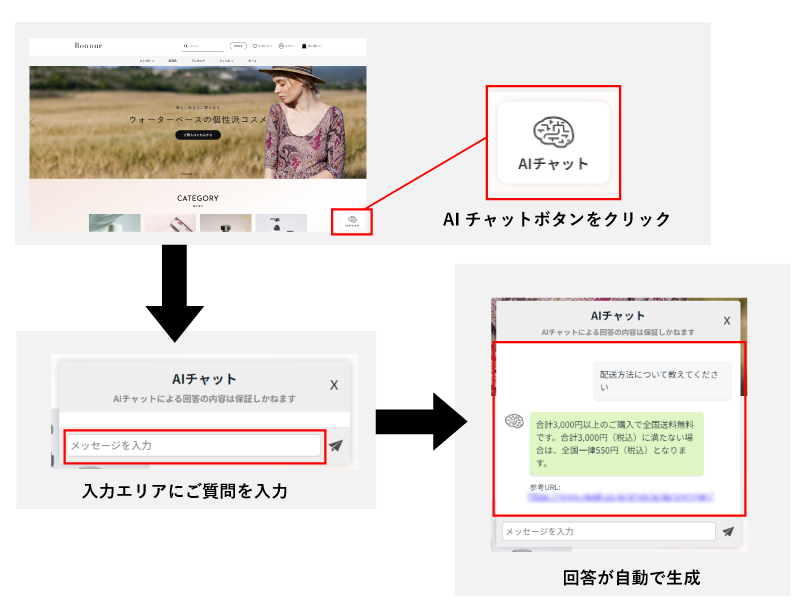Image resolution: width=800 pixels, height=613 pixels.
Task: Click the search magnifier in the Bonnur header
Action: [x=186, y=45]
